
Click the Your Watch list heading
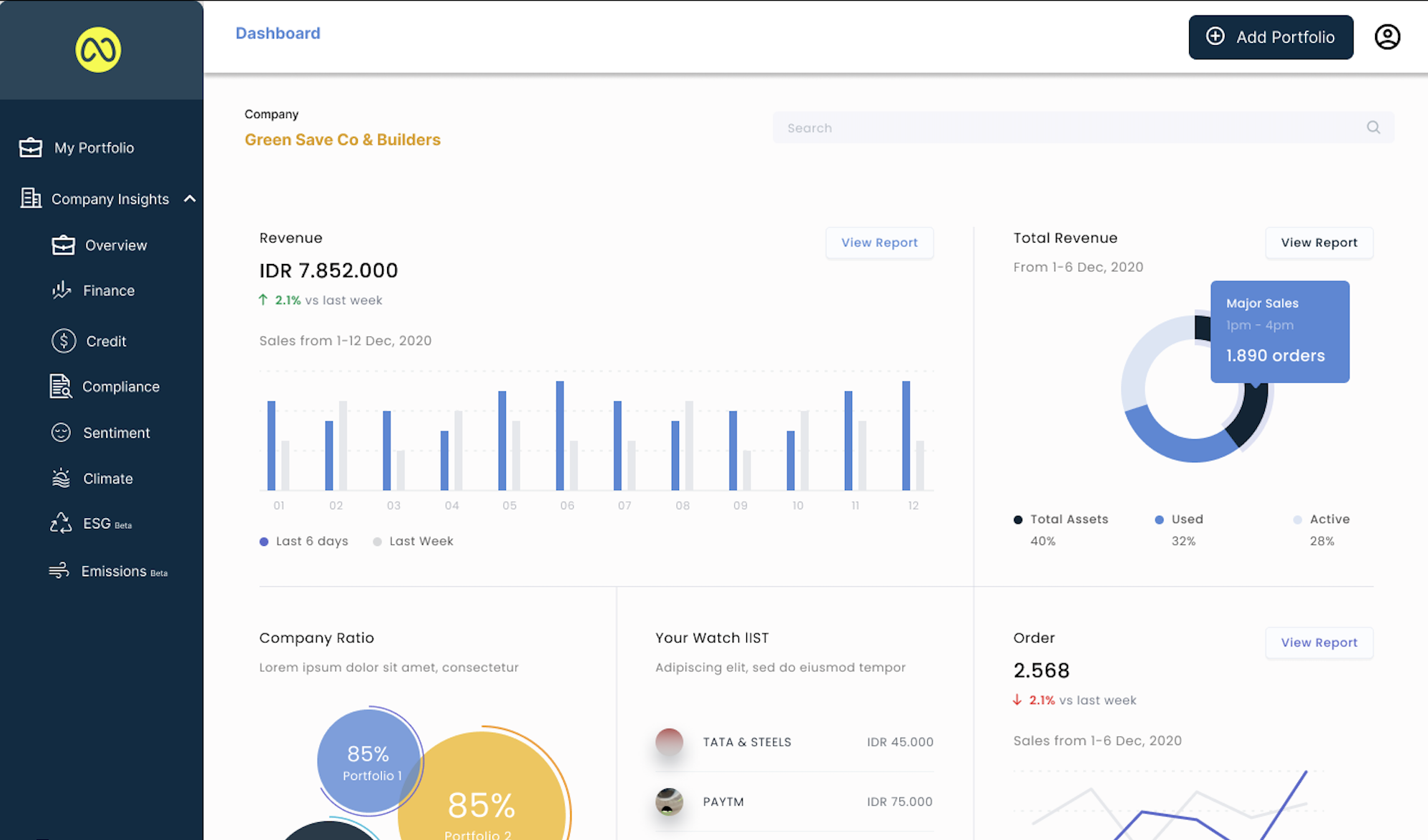click(x=712, y=638)
